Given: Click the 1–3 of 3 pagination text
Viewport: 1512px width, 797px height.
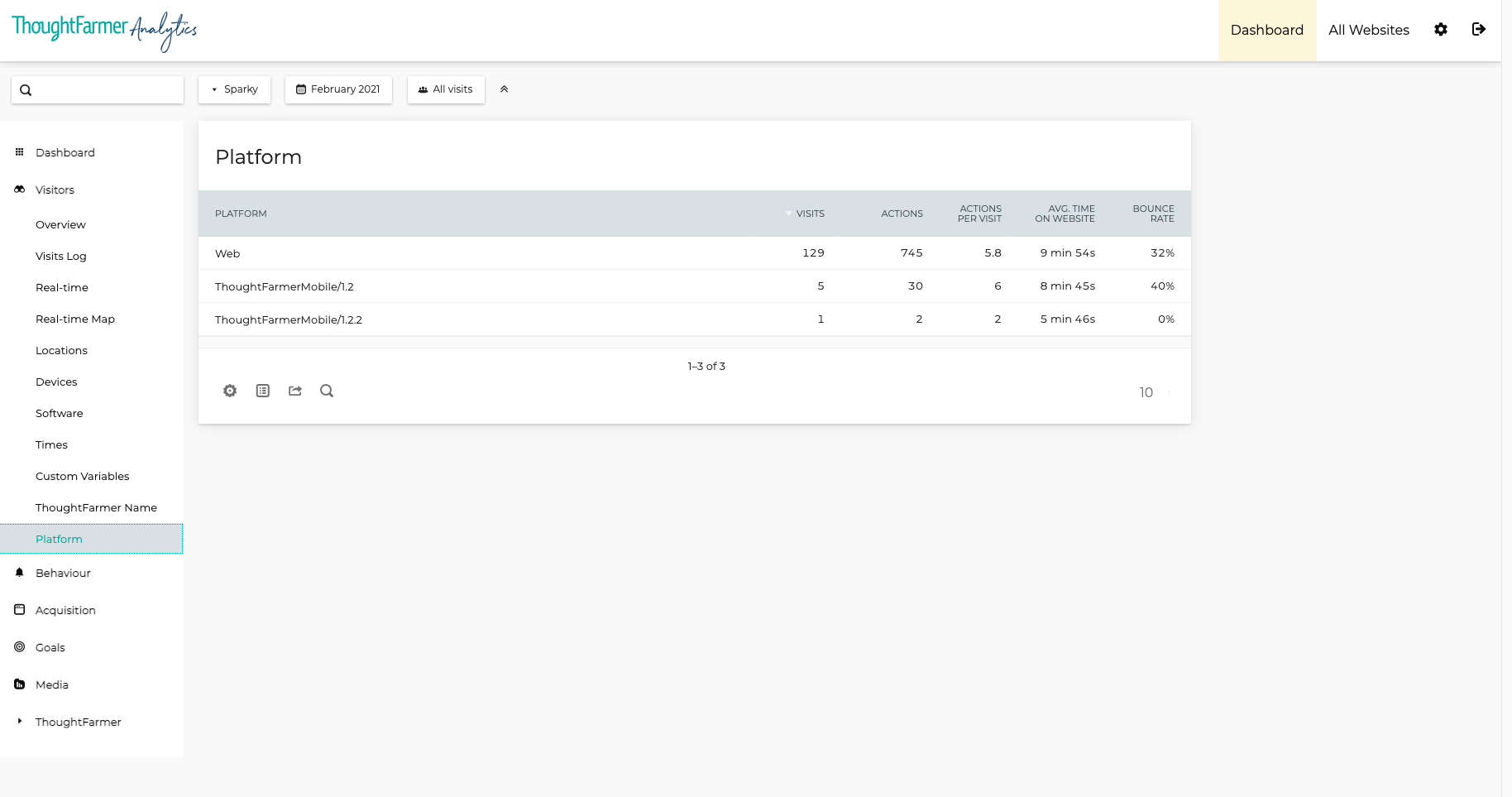Looking at the screenshot, I should coord(706,366).
